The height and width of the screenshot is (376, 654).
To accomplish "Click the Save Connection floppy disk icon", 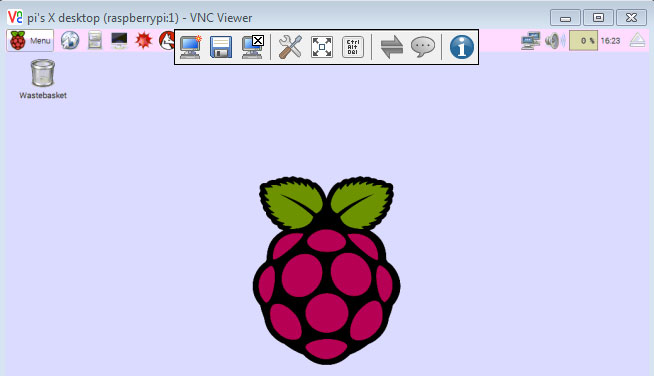I will (221, 47).
